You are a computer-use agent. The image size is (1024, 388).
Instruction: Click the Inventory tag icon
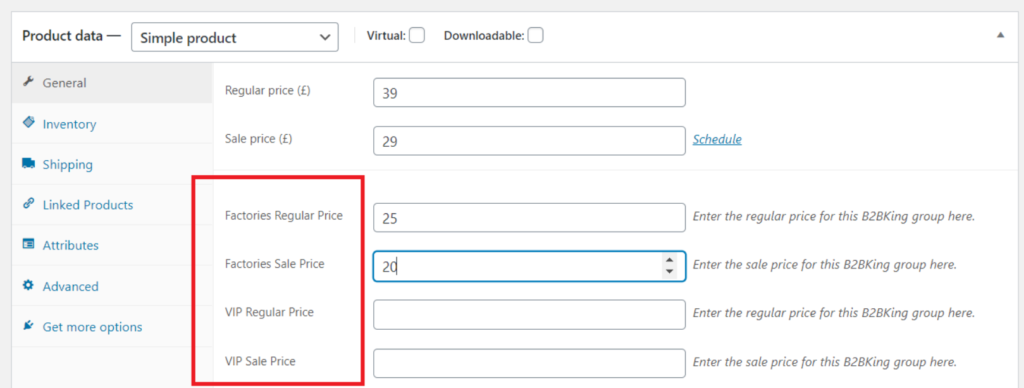point(28,123)
